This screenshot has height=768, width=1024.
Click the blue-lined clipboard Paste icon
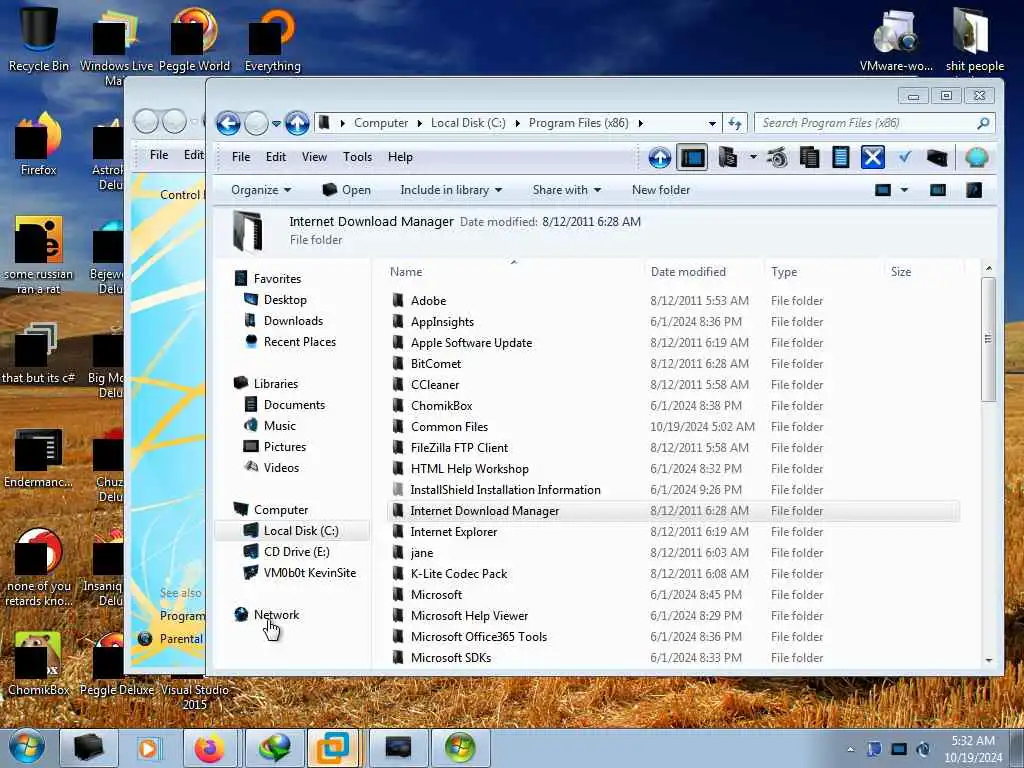coord(840,157)
